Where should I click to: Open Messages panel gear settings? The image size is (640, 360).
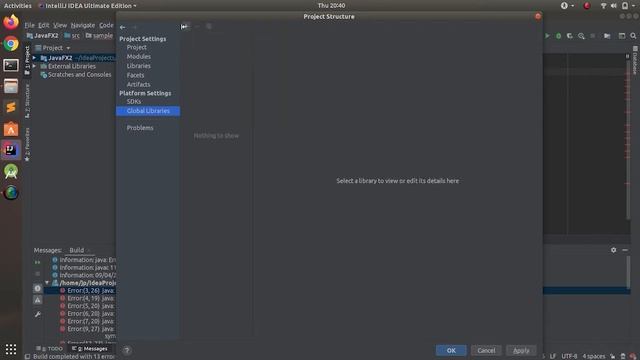tap(613, 250)
